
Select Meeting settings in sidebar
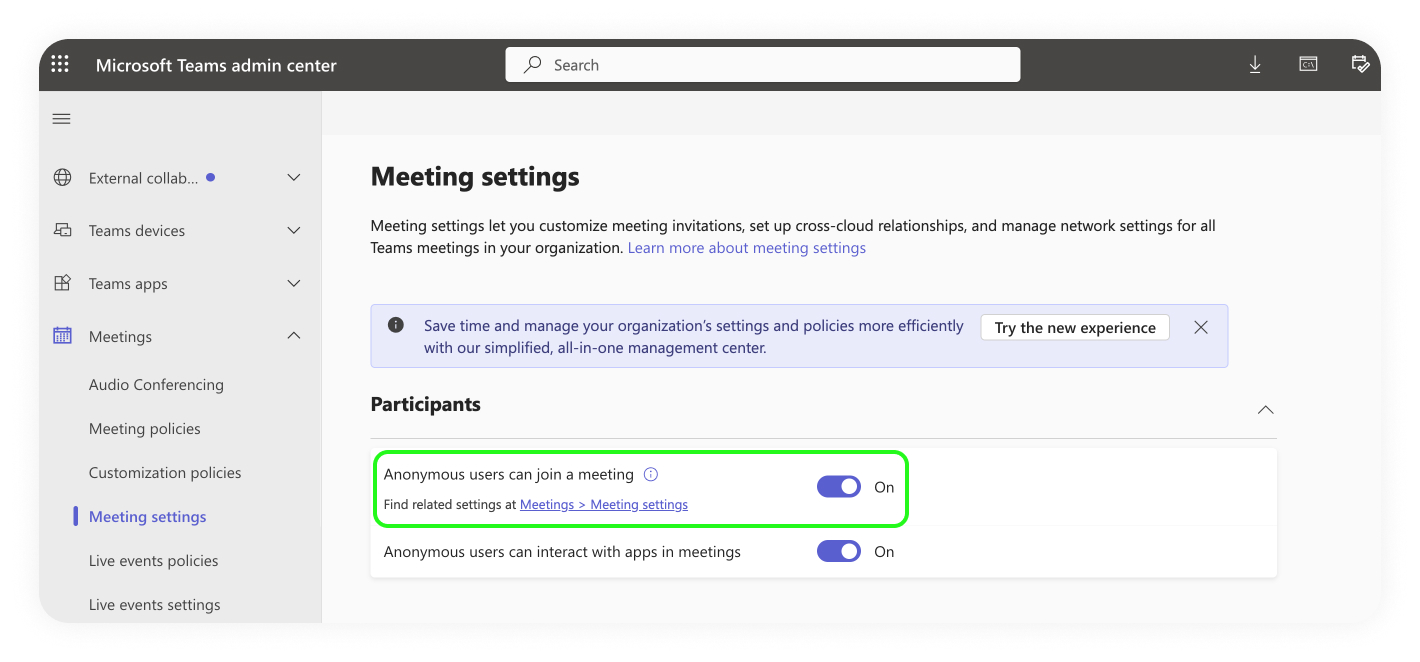pos(148,516)
